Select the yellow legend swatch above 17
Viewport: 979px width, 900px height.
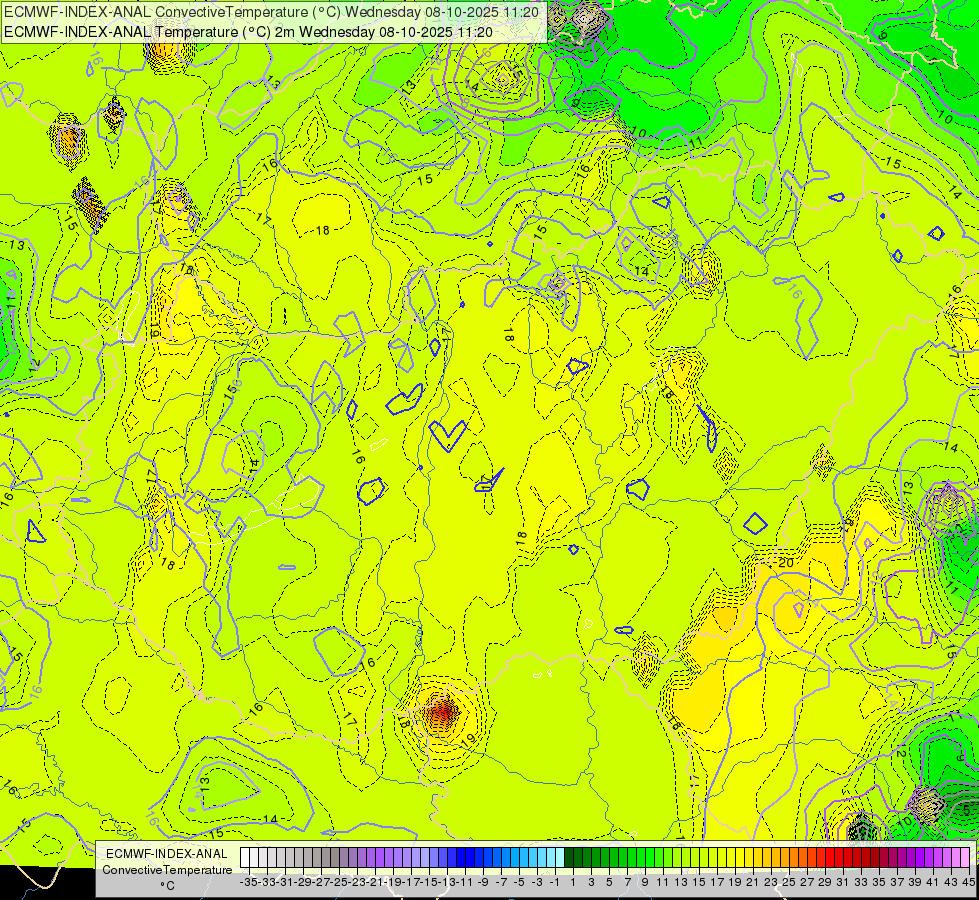pyautogui.click(x=712, y=858)
